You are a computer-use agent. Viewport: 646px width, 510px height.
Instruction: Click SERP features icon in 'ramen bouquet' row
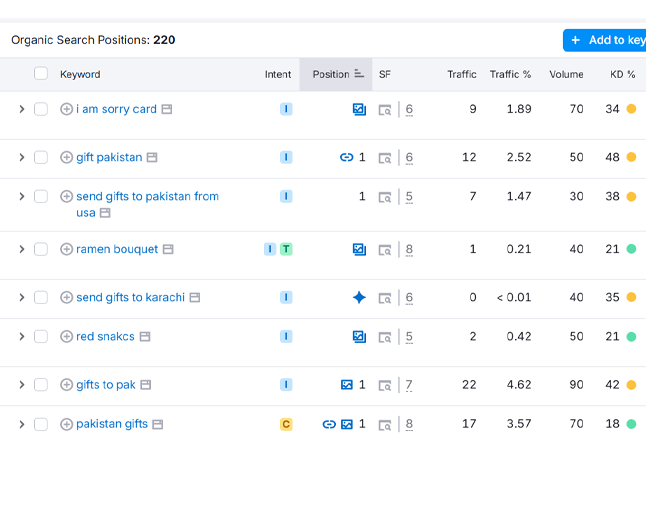(x=385, y=249)
